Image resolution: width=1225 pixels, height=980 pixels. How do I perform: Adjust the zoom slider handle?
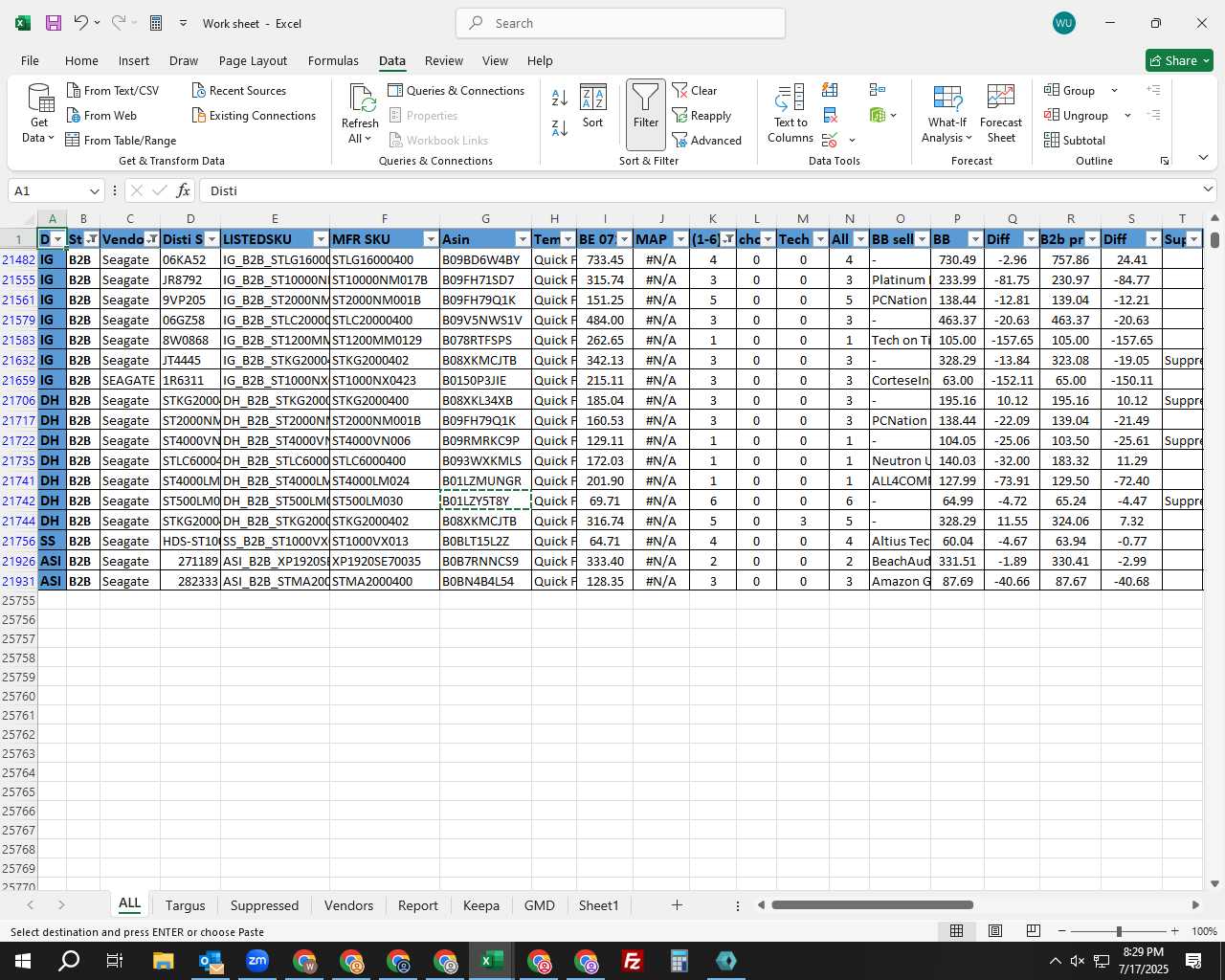tap(1119, 931)
